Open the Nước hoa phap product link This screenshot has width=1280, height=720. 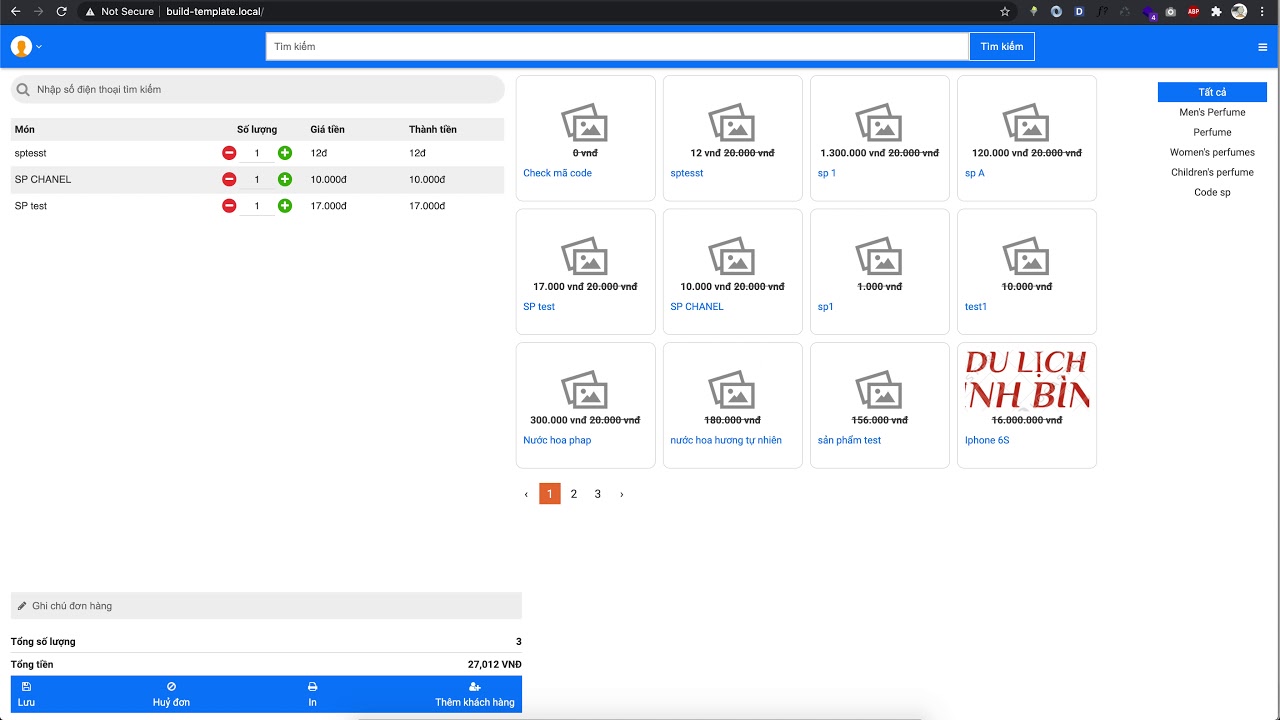point(557,440)
